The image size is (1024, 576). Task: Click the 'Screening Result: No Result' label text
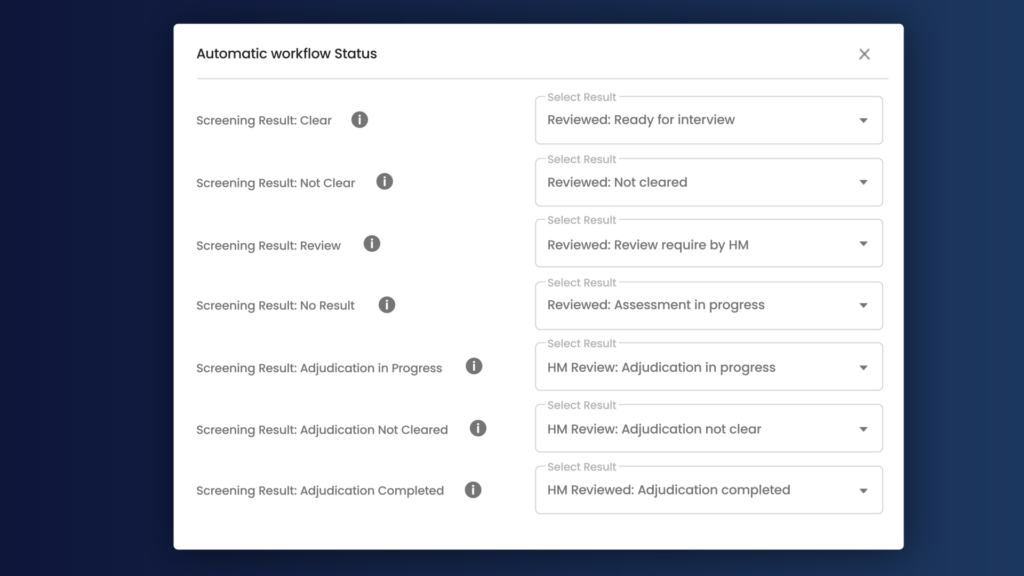[x=275, y=306]
